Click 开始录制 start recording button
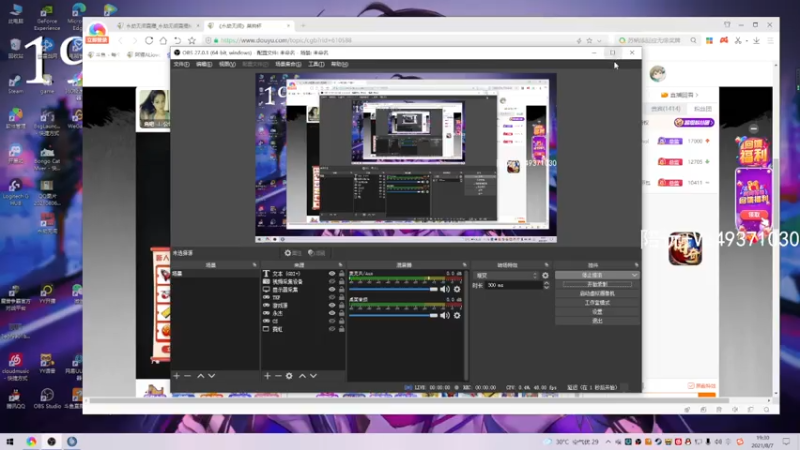800x450 pixels. click(597, 284)
